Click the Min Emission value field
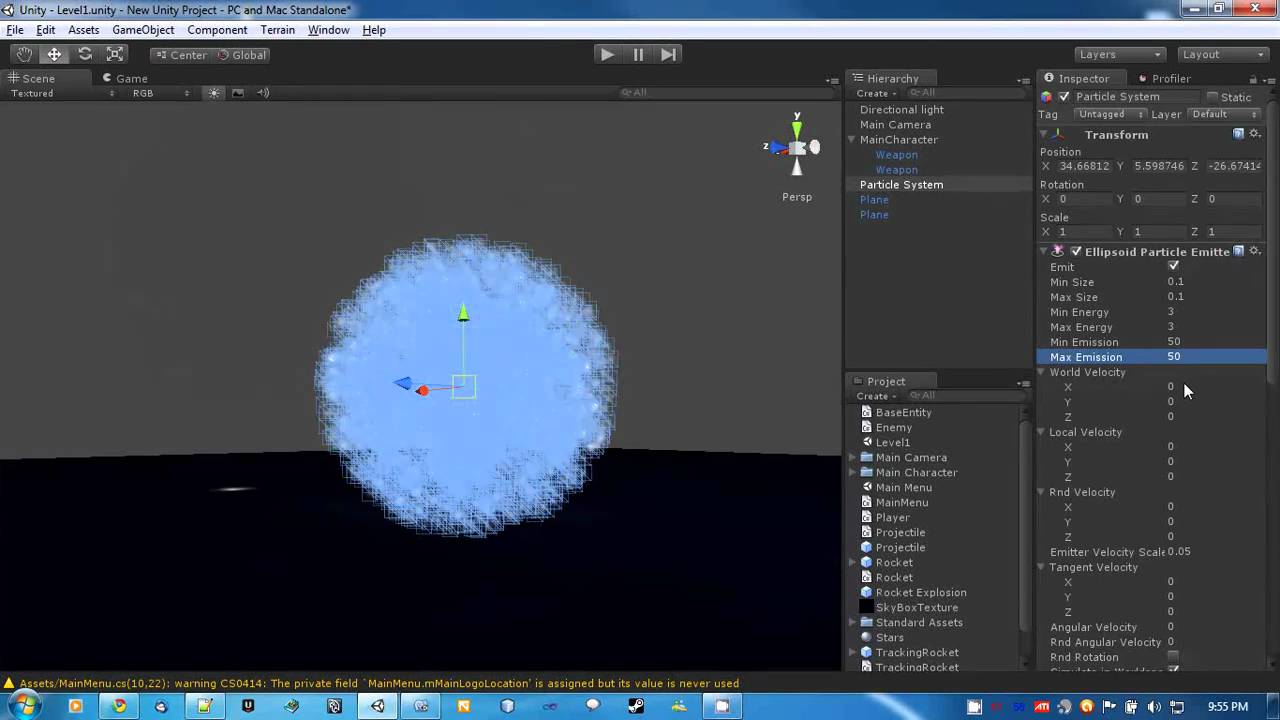Screen dimensions: 1280x720 coord(1214,342)
